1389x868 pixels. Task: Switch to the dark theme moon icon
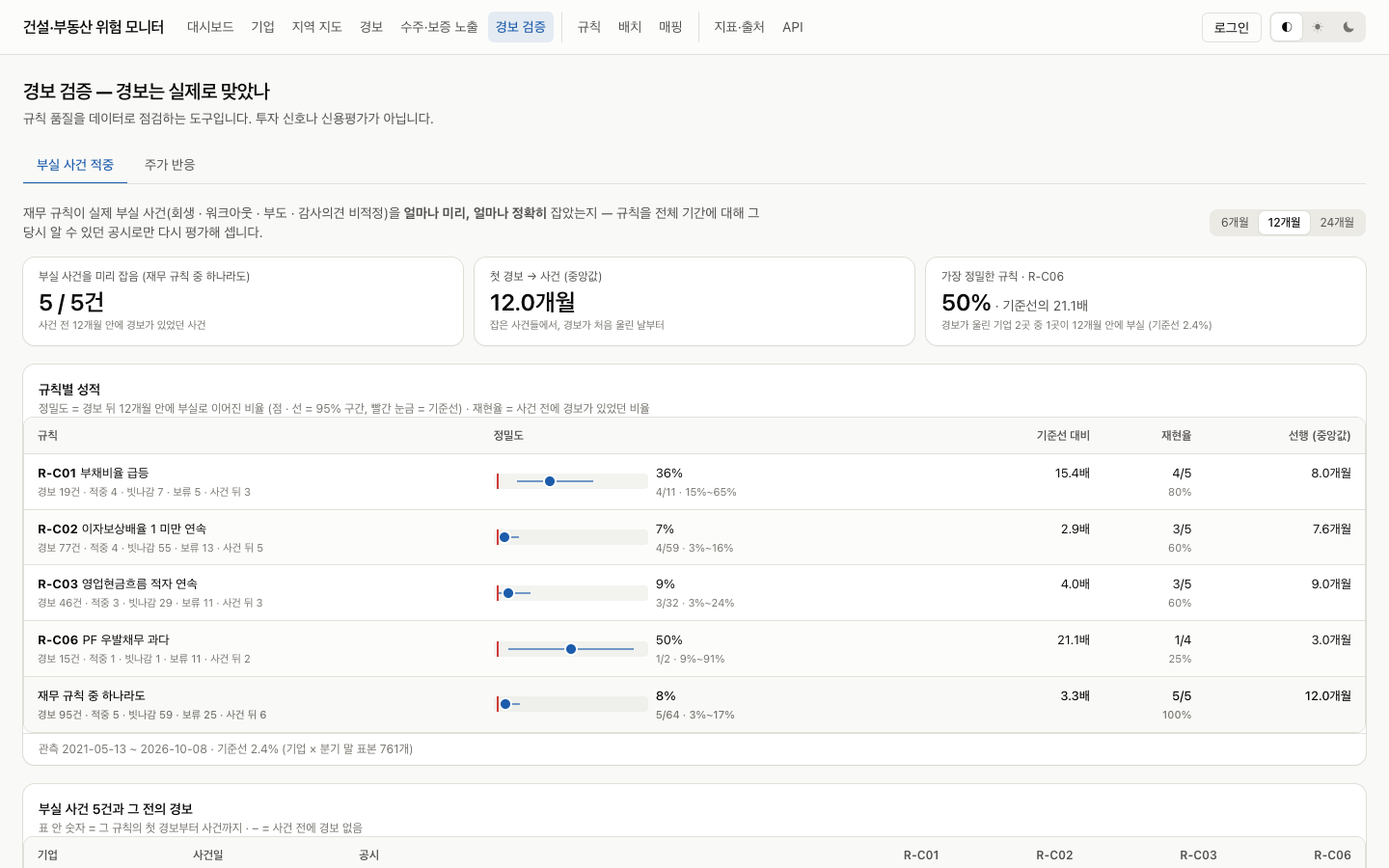coord(1348,27)
